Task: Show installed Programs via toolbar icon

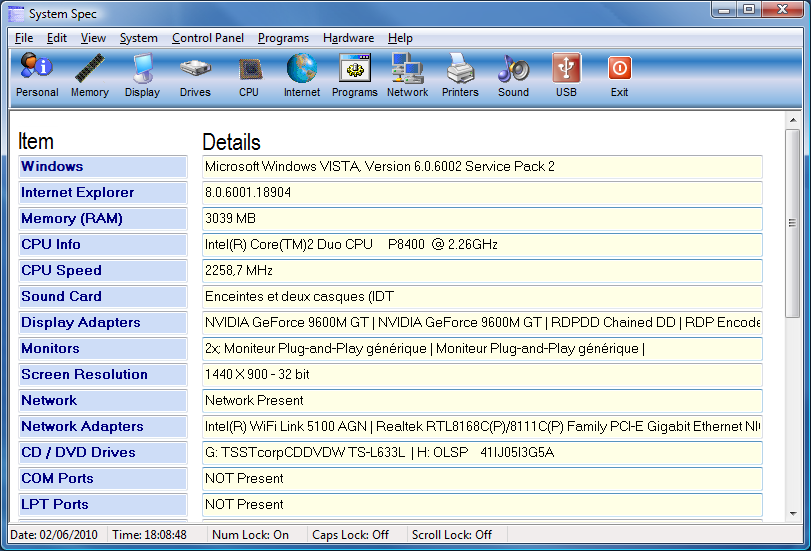Action: point(355,76)
